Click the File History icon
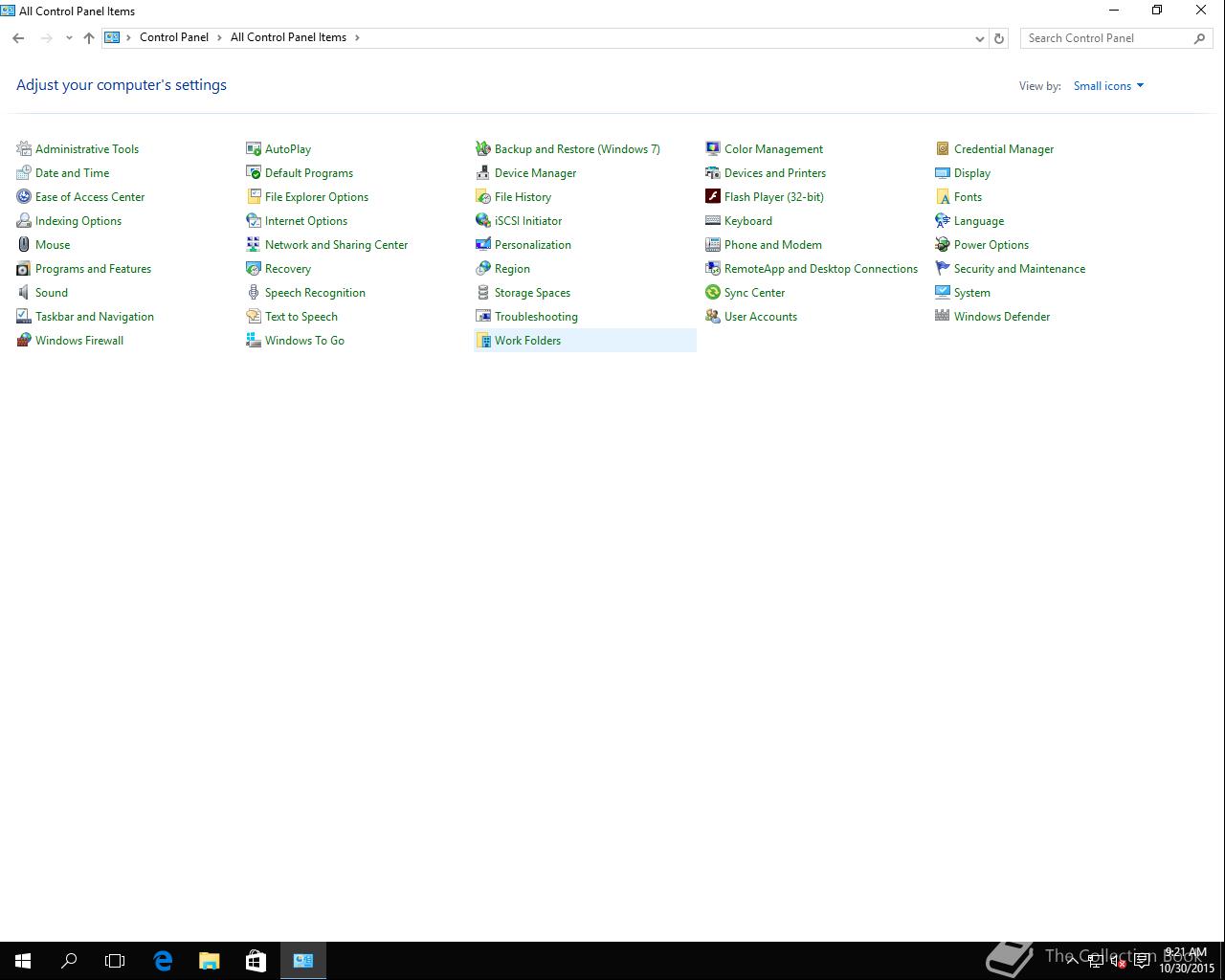This screenshot has width=1225, height=980. pos(483,196)
